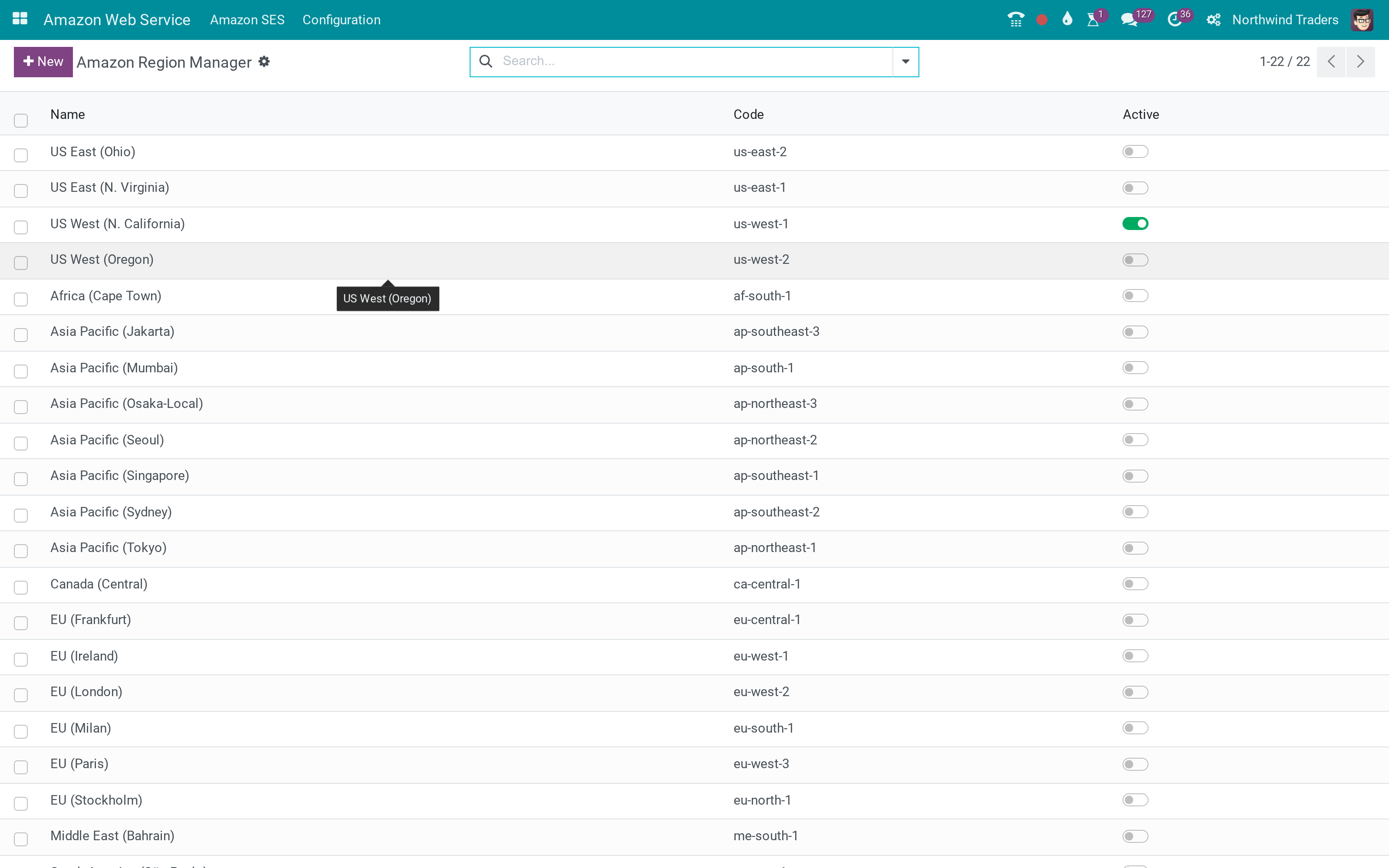Click the water drop icon in navbar
Image resolution: width=1389 pixels, height=868 pixels.
click(x=1067, y=19)
